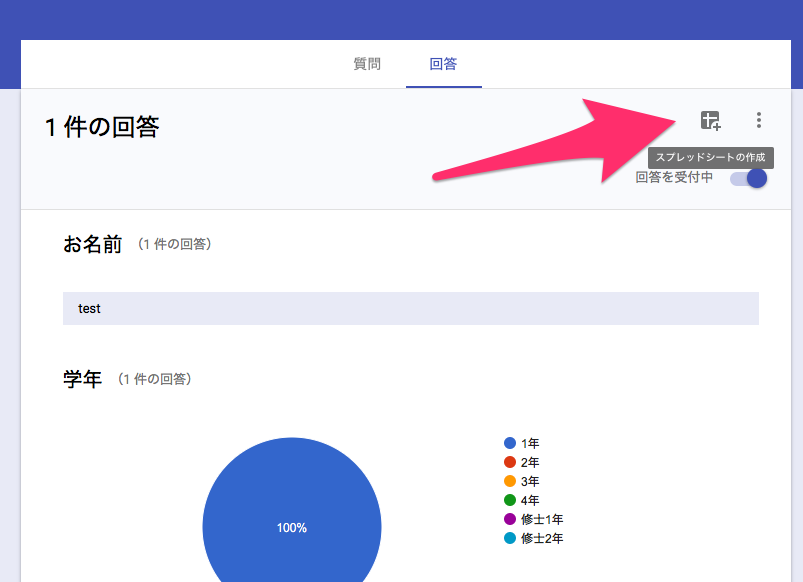Viewport: 803px width, 582px height.
Task: Select the 回答 tab
Action: click(x=443, y=62)
